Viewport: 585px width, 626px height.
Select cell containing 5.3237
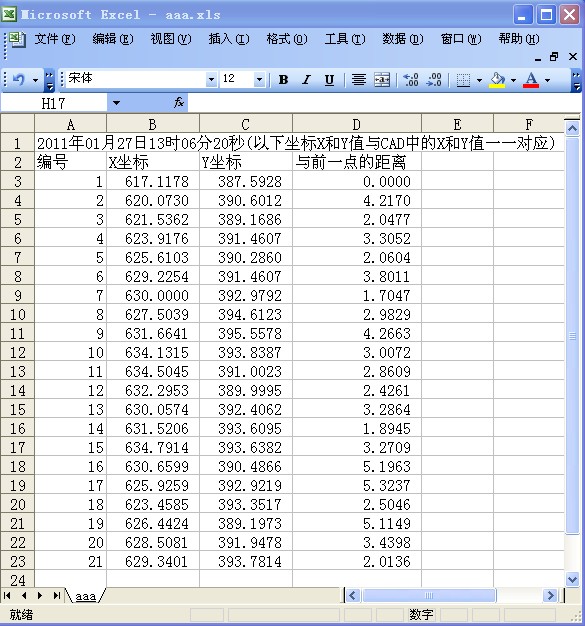pyautogui.click(x=357, y=485)
